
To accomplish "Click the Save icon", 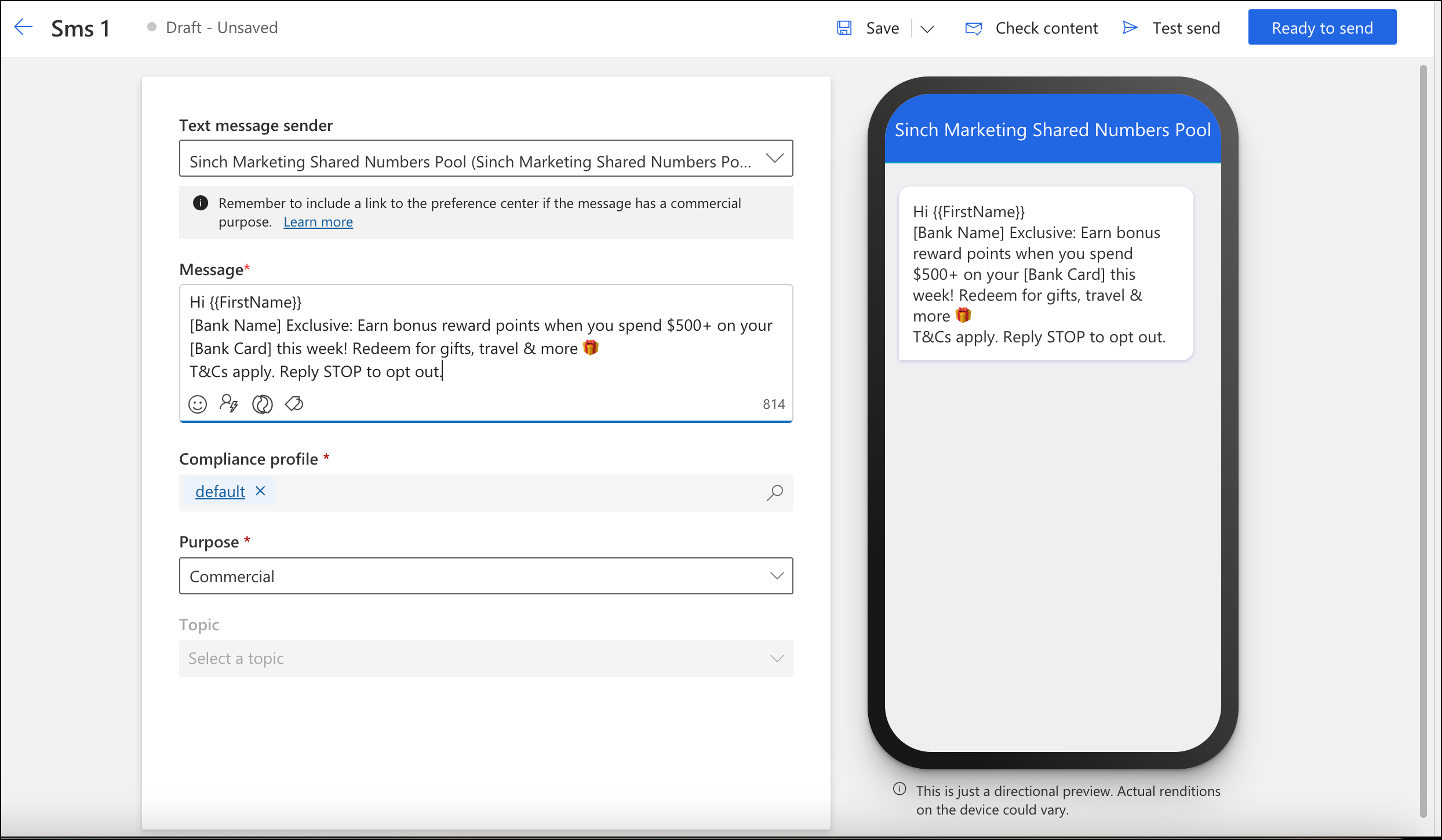I will click(844, 27).
